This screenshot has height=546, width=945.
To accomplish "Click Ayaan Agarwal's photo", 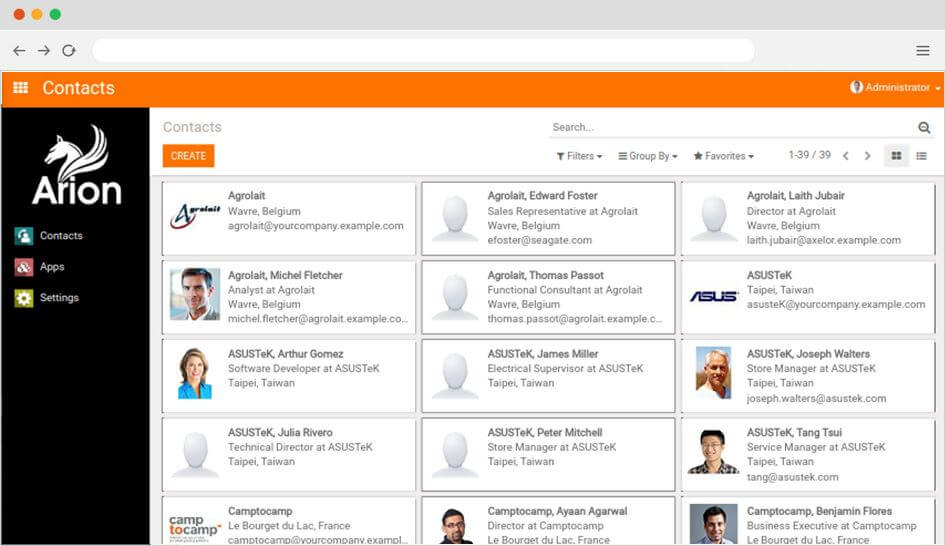I will (455, 526).
